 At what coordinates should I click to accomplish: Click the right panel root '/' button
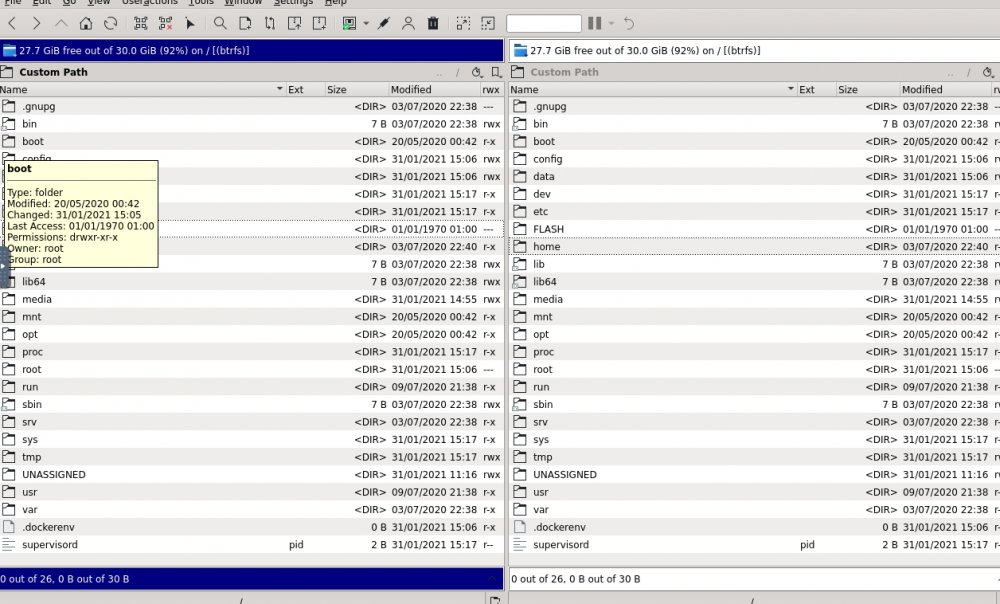969,73
